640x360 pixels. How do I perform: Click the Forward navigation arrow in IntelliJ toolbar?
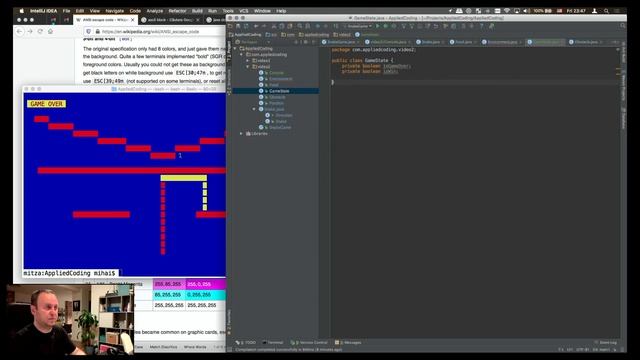pyautogui.click(x=264, y=26)
